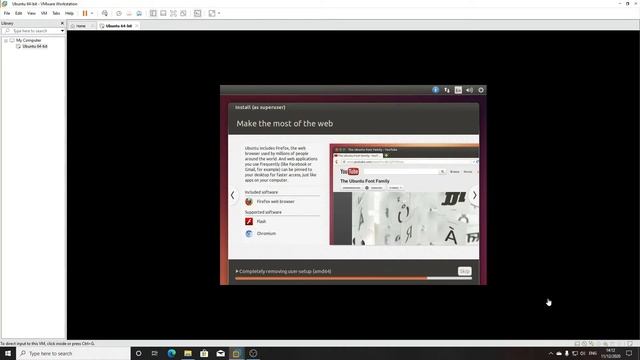The height and width of the screenshot is (360, 640).
Task: Click the Ubuntu network indicator icon
Action: pos(447,90)
